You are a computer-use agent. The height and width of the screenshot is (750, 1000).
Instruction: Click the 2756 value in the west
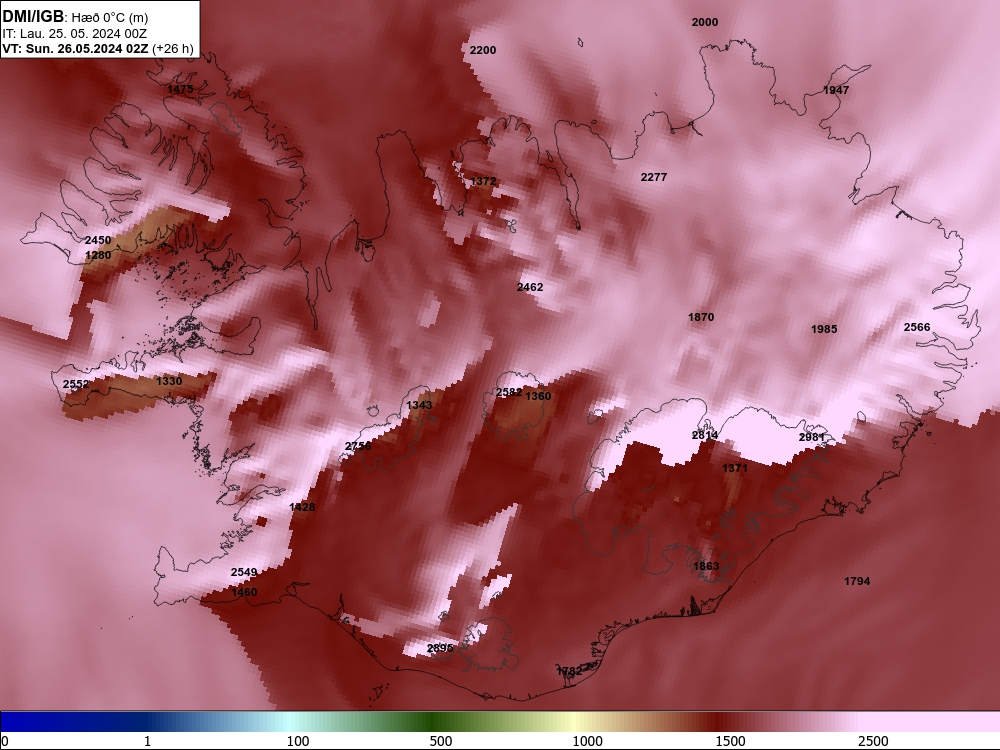358,446
